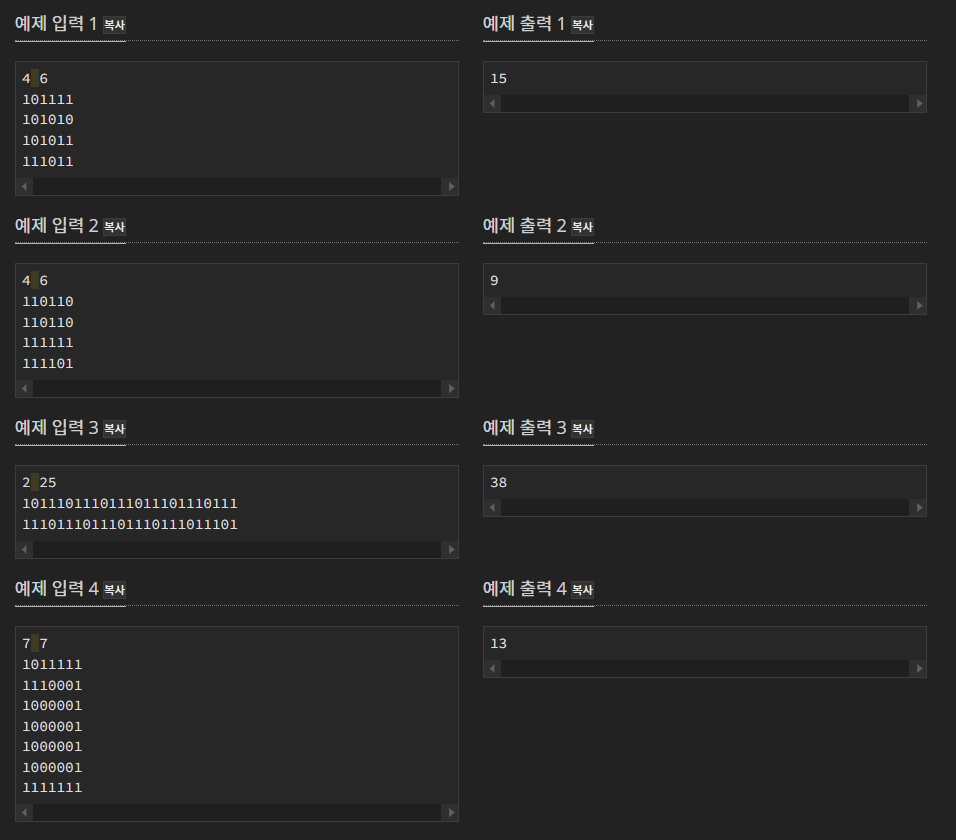This screenshot has width=956, height=840.
Task: Copy 예제 출력 1 with 복사 button
Action: tap(582, 25)
